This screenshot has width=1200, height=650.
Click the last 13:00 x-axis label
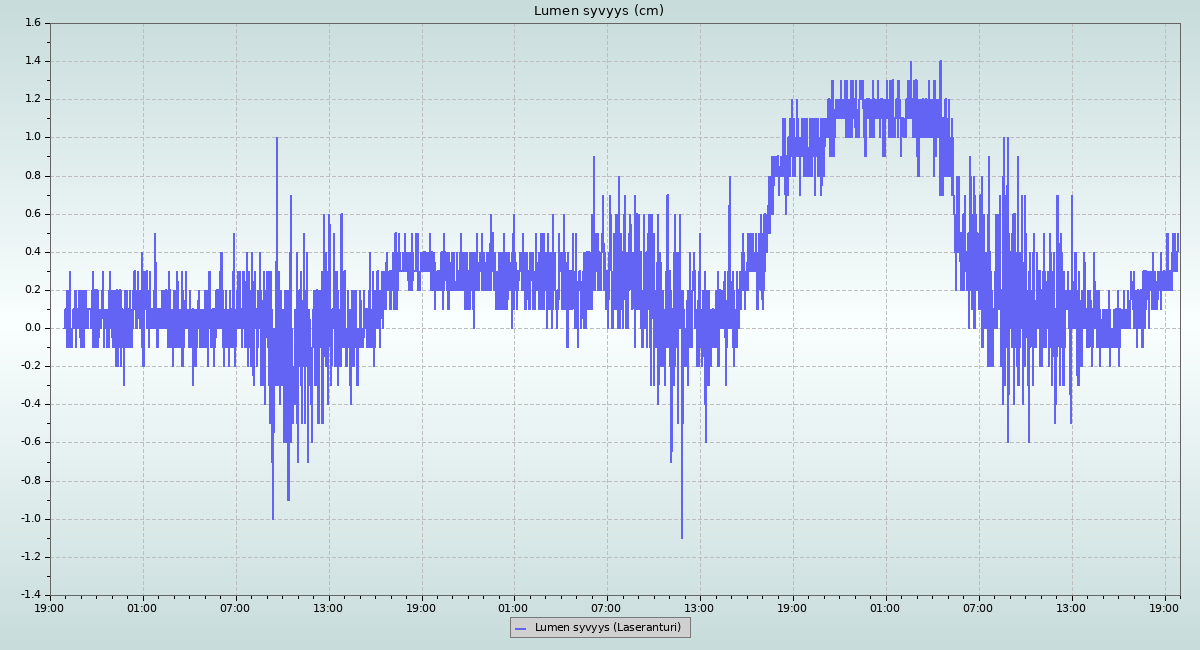(1072, 608)
